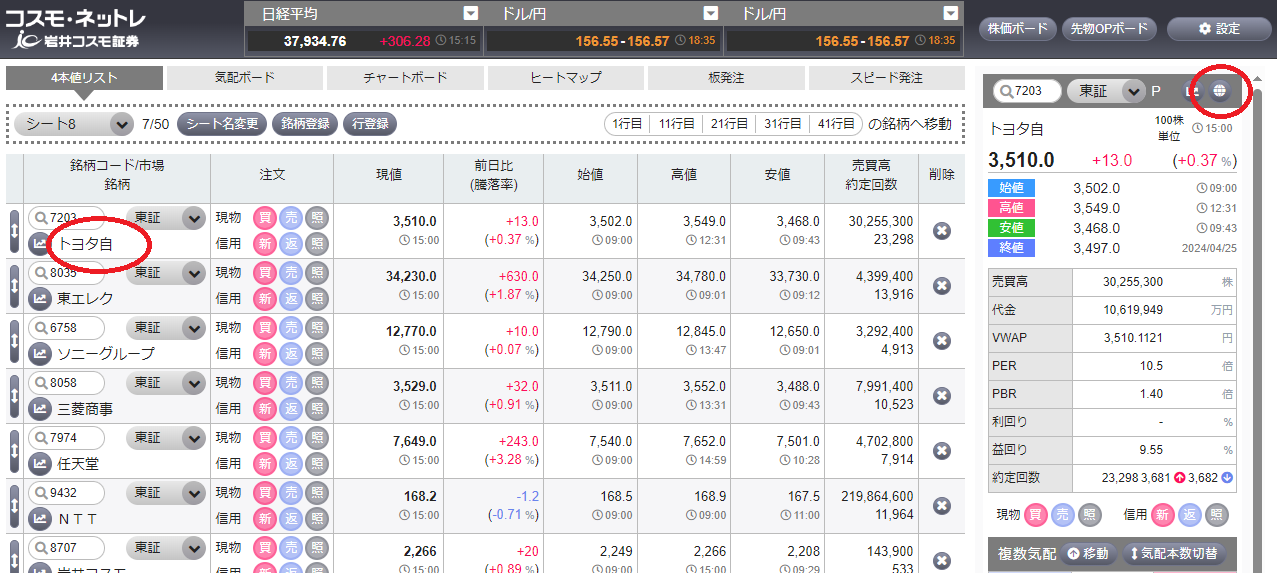1277x573 pixels.
Task: Click 7203 search field in quote panel
Action: 1028,91
